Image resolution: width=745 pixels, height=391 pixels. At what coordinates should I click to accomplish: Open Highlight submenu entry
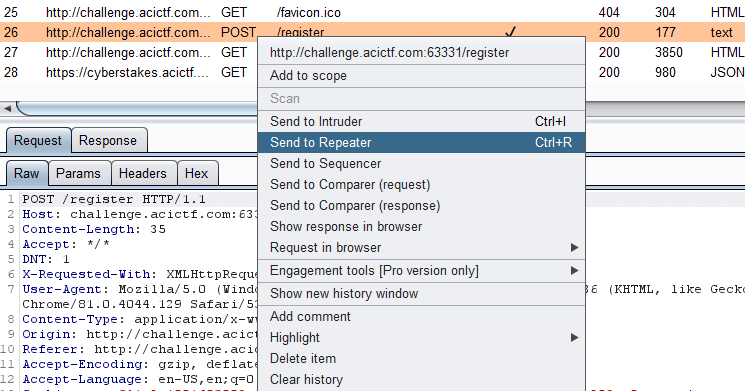[x=421, y=338]
